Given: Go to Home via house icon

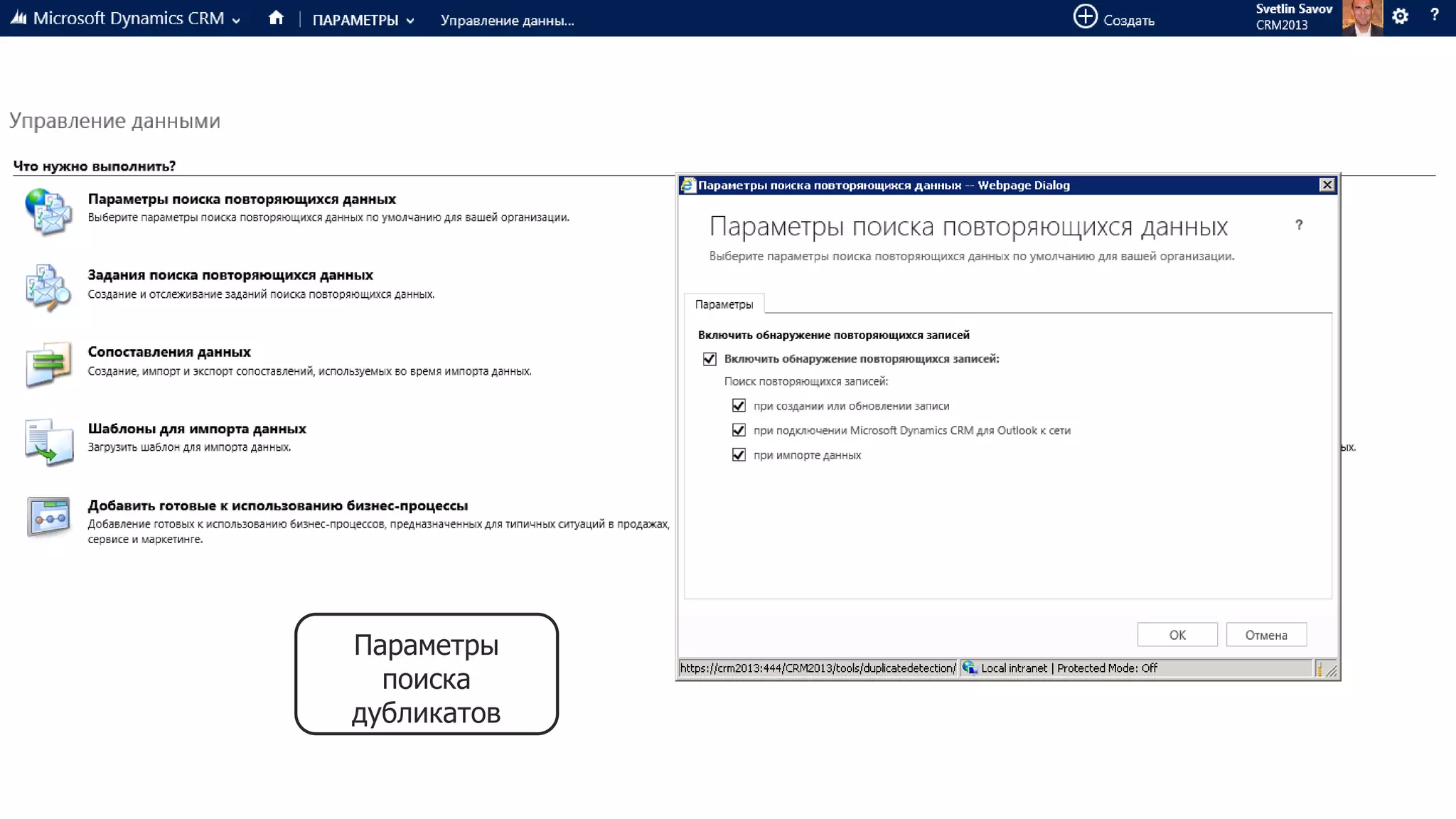Looking at the screenshot, I should (x=276, y=18).
